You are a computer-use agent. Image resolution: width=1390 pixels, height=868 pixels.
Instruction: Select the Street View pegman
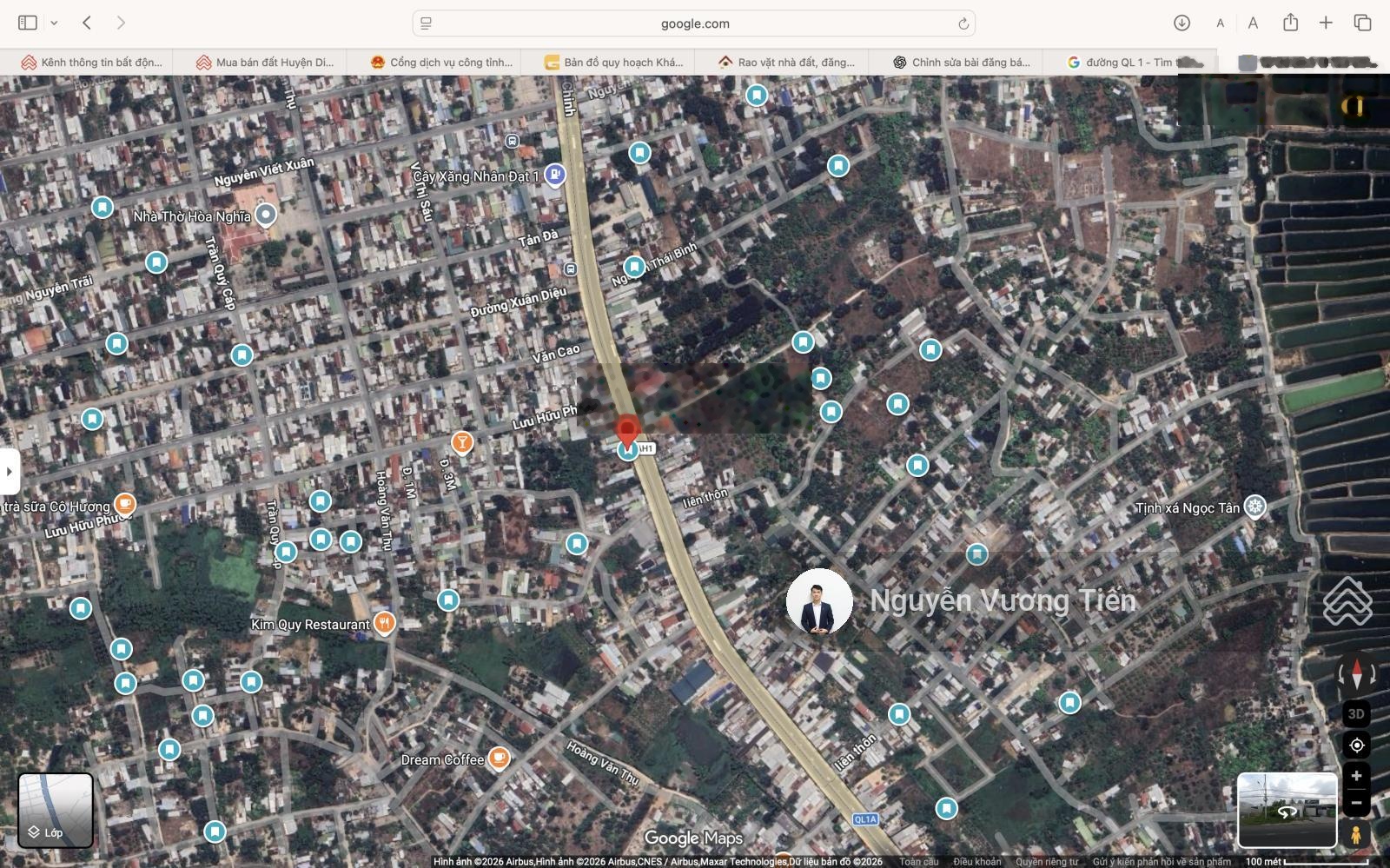point(1356,835)
